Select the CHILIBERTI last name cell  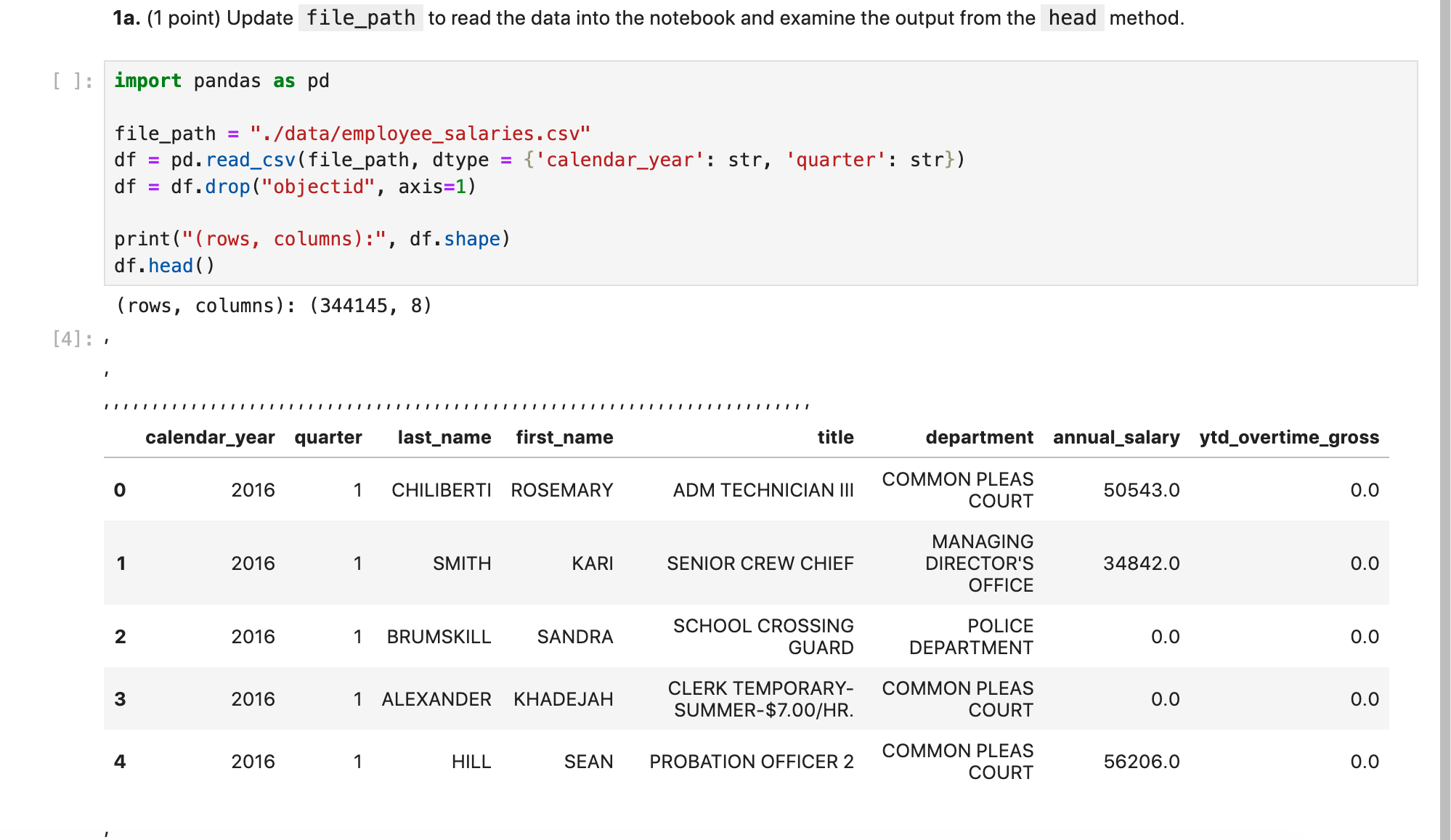[x=441, y=490]
